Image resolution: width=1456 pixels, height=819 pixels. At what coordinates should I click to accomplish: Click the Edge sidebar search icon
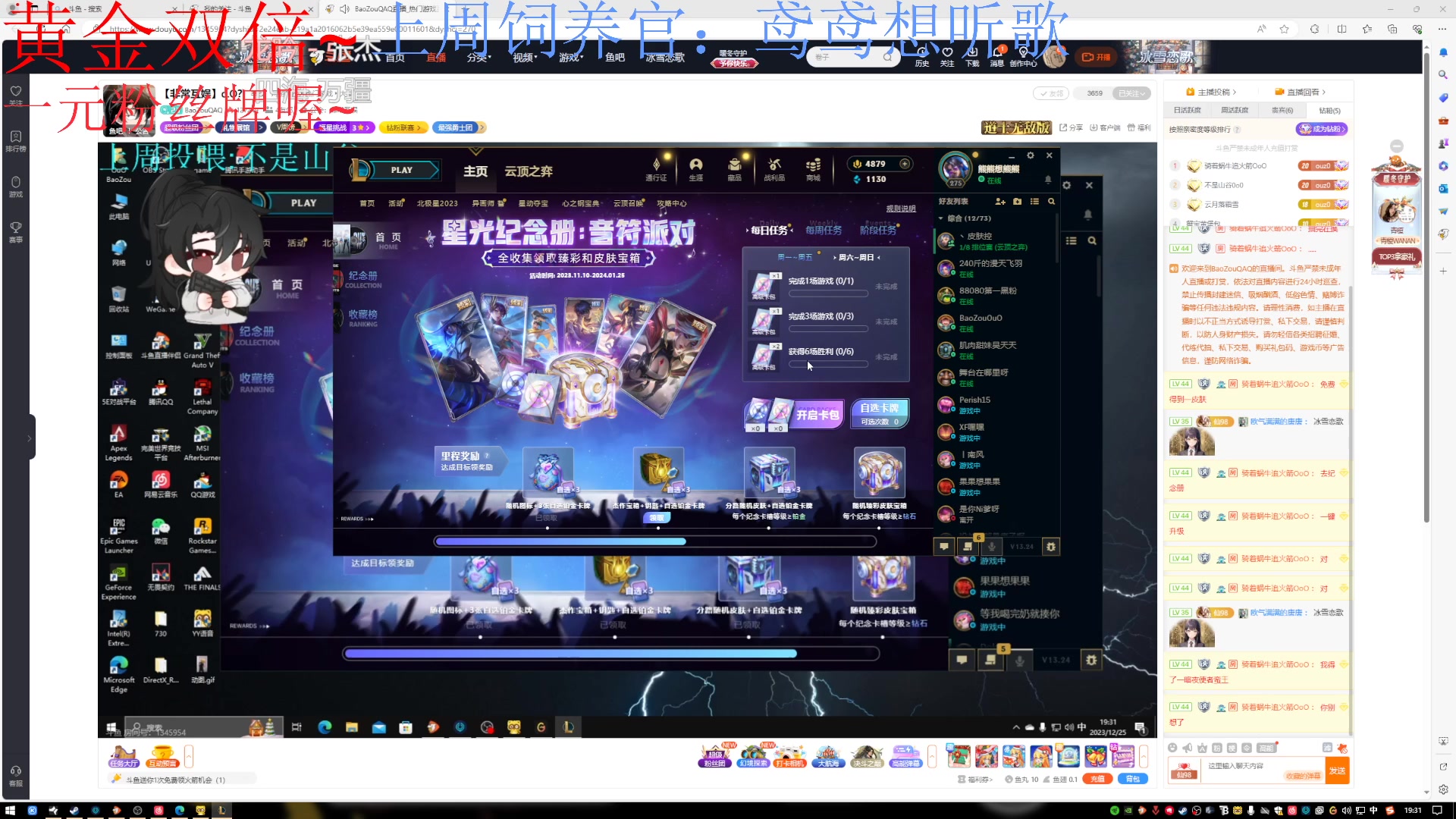[x=1442, y=74]
